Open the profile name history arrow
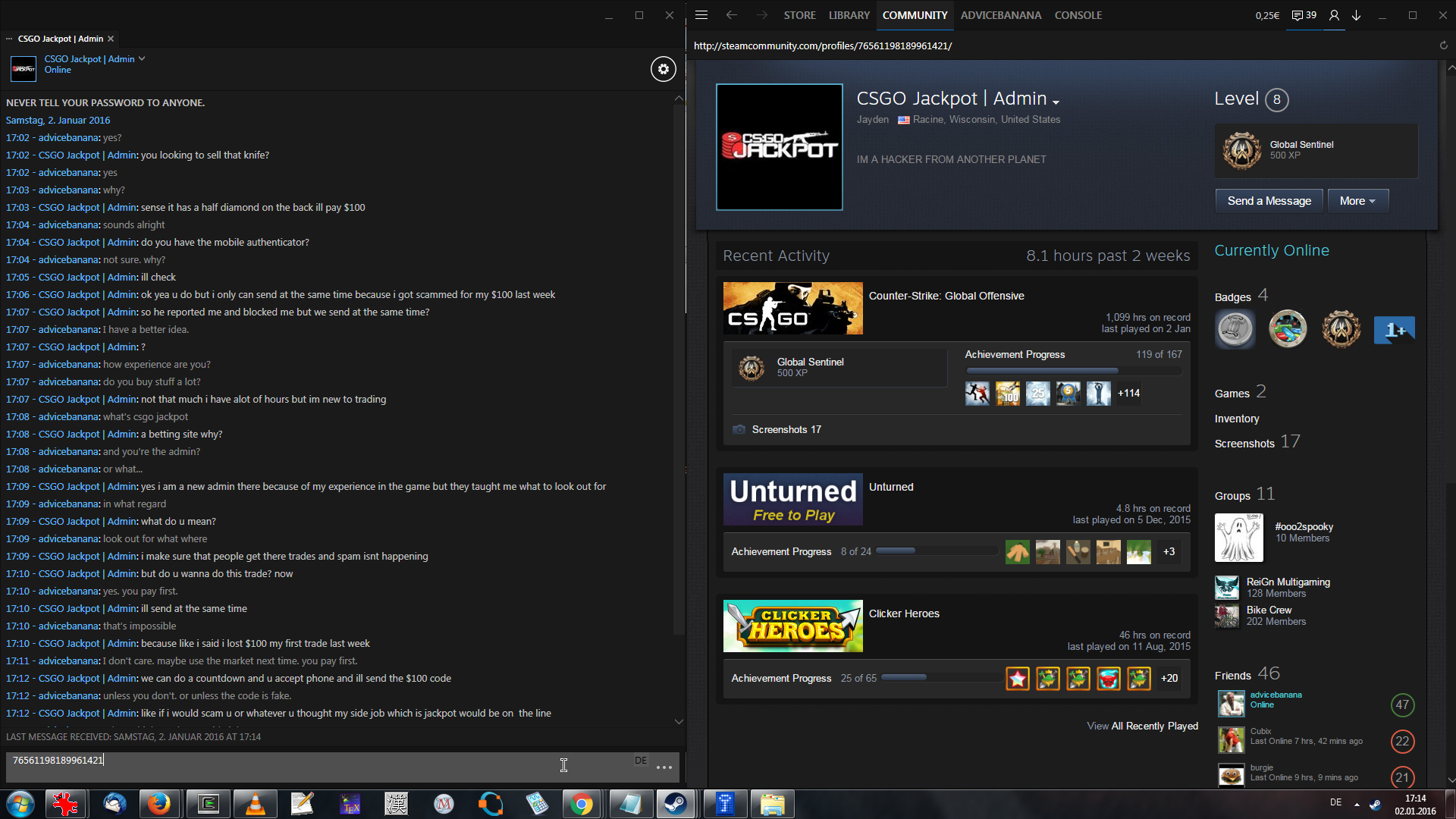 (x=1056, y=102)
